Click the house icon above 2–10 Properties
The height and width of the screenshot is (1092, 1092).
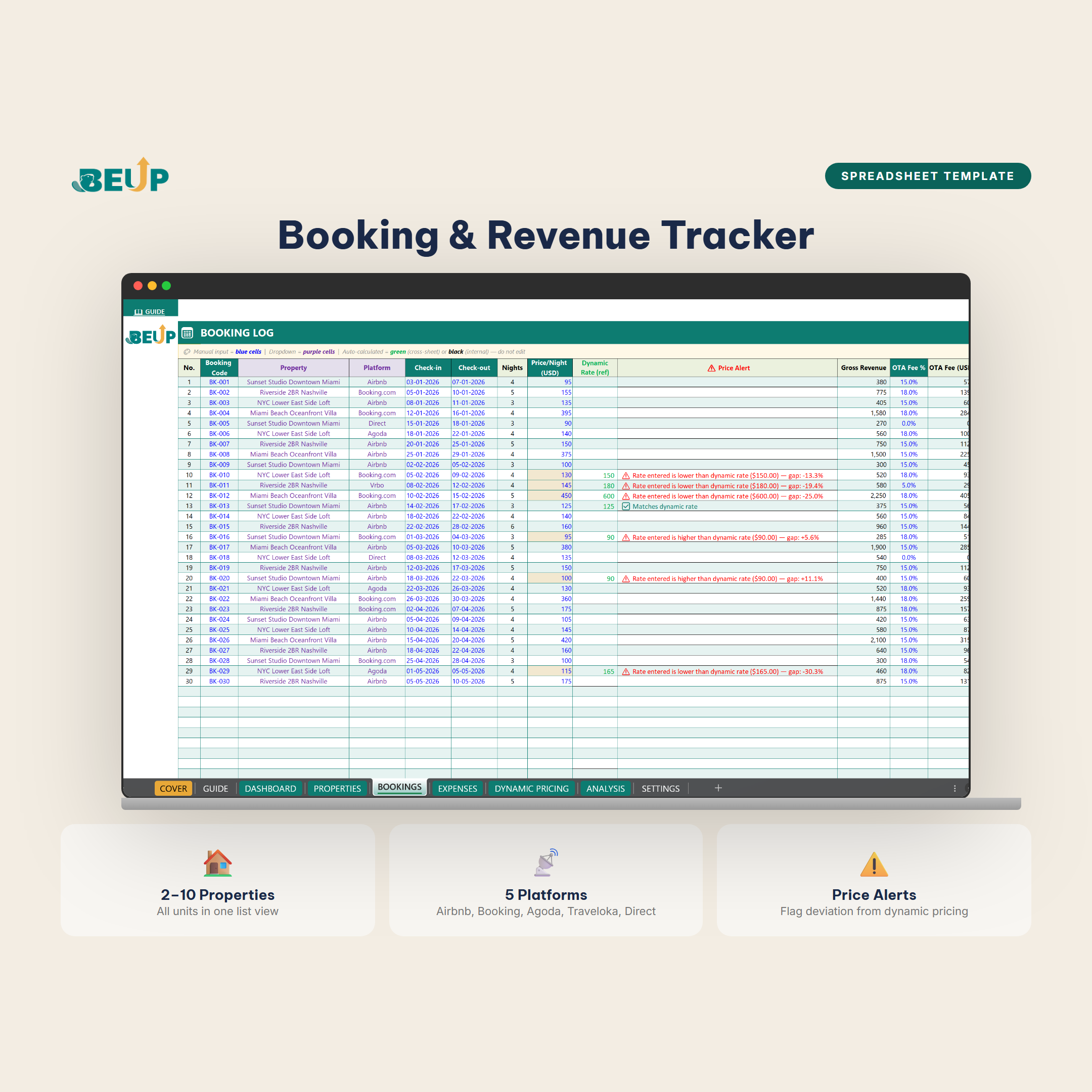[217, 862]
